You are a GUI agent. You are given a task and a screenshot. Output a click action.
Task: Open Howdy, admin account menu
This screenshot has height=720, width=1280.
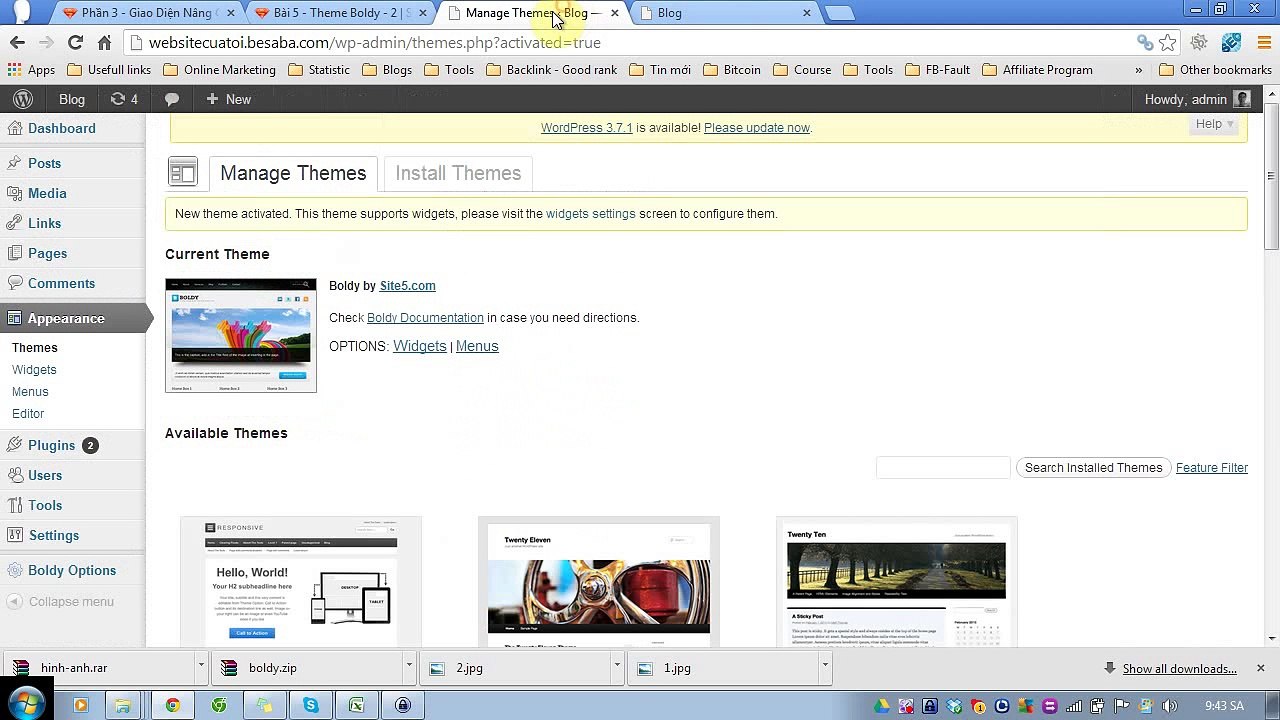[x=1198, y=99]
